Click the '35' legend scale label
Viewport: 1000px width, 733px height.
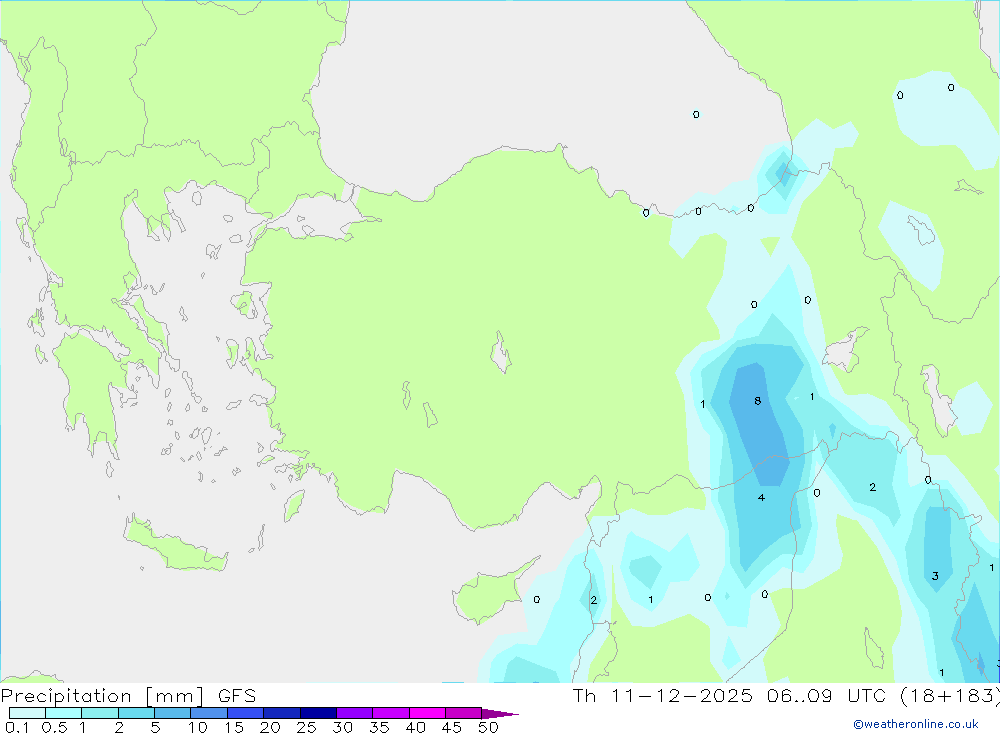point(379,727)
